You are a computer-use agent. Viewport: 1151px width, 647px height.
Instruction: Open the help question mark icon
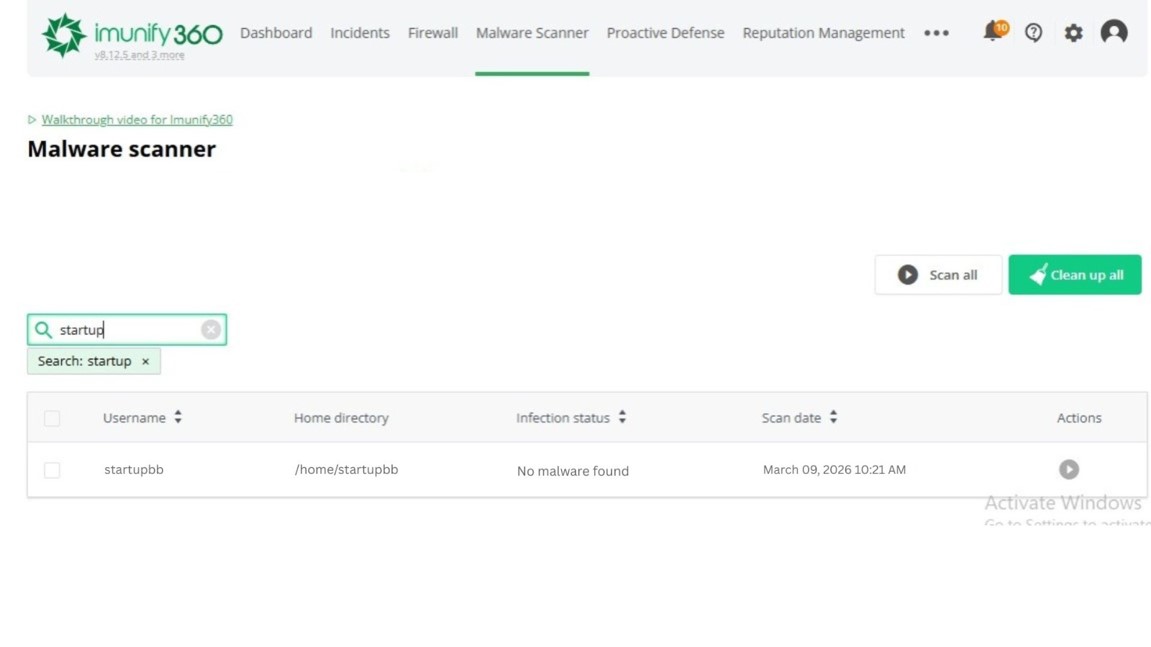pos(1033,33)
